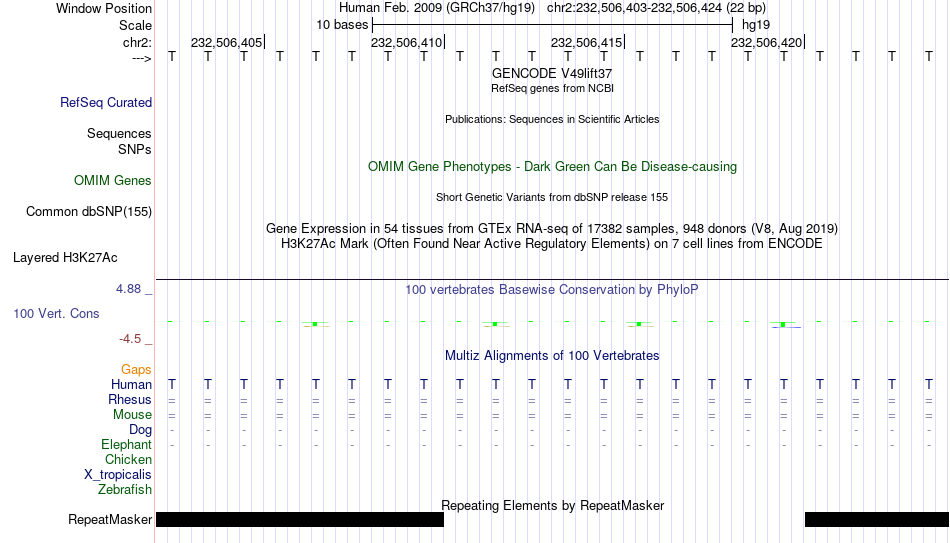The height and width of the screenshot is (543, 950).
Task: Click the Common dbSNP(155) track label
Action: pos(89,212)
